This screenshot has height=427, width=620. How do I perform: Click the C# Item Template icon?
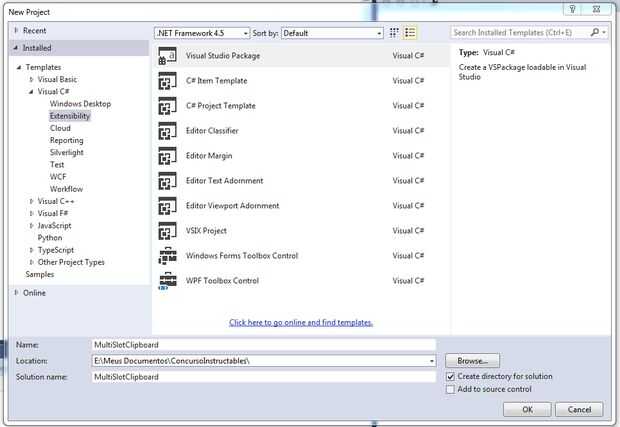[167, 81]
